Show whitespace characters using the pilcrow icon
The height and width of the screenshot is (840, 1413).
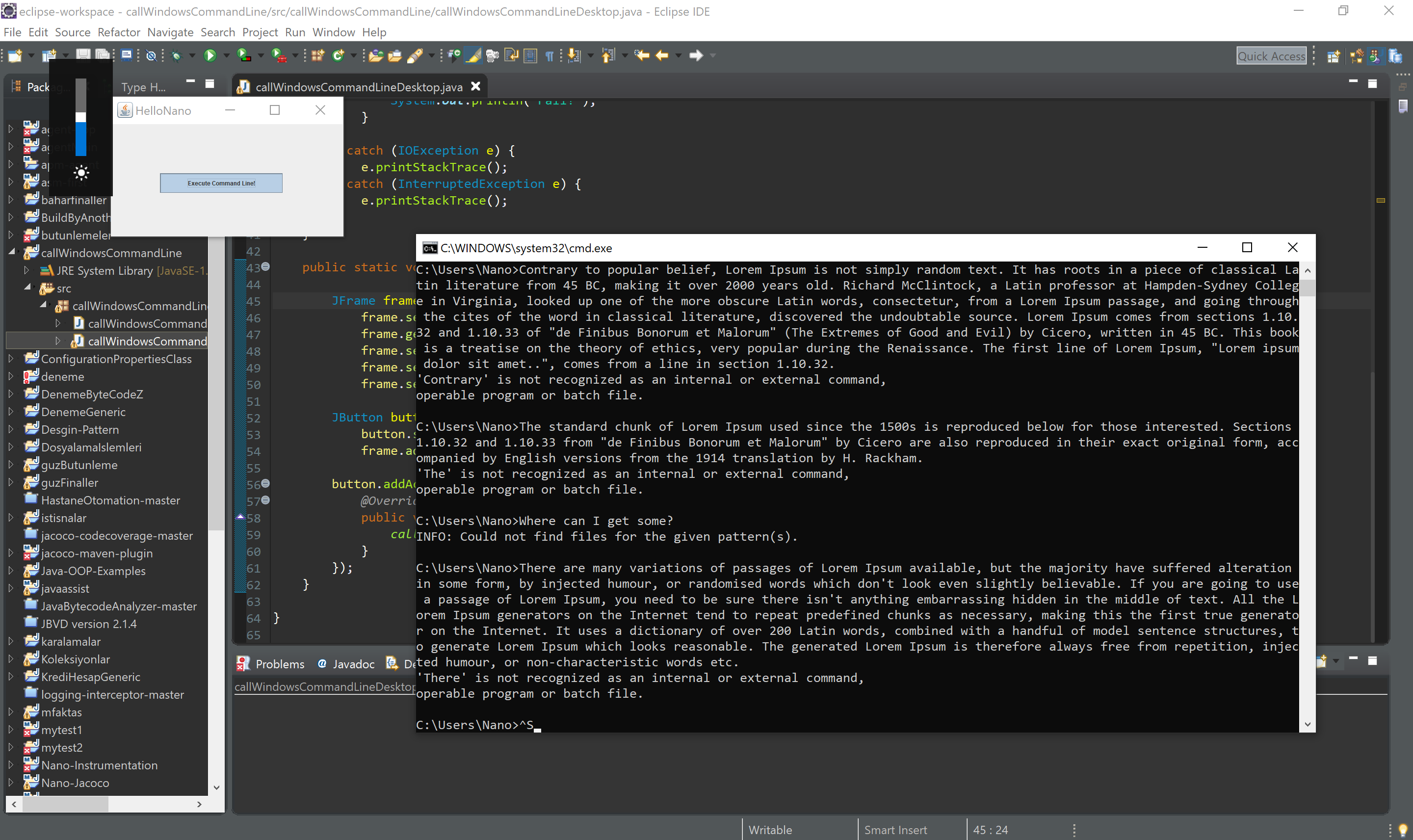point(549,55)
